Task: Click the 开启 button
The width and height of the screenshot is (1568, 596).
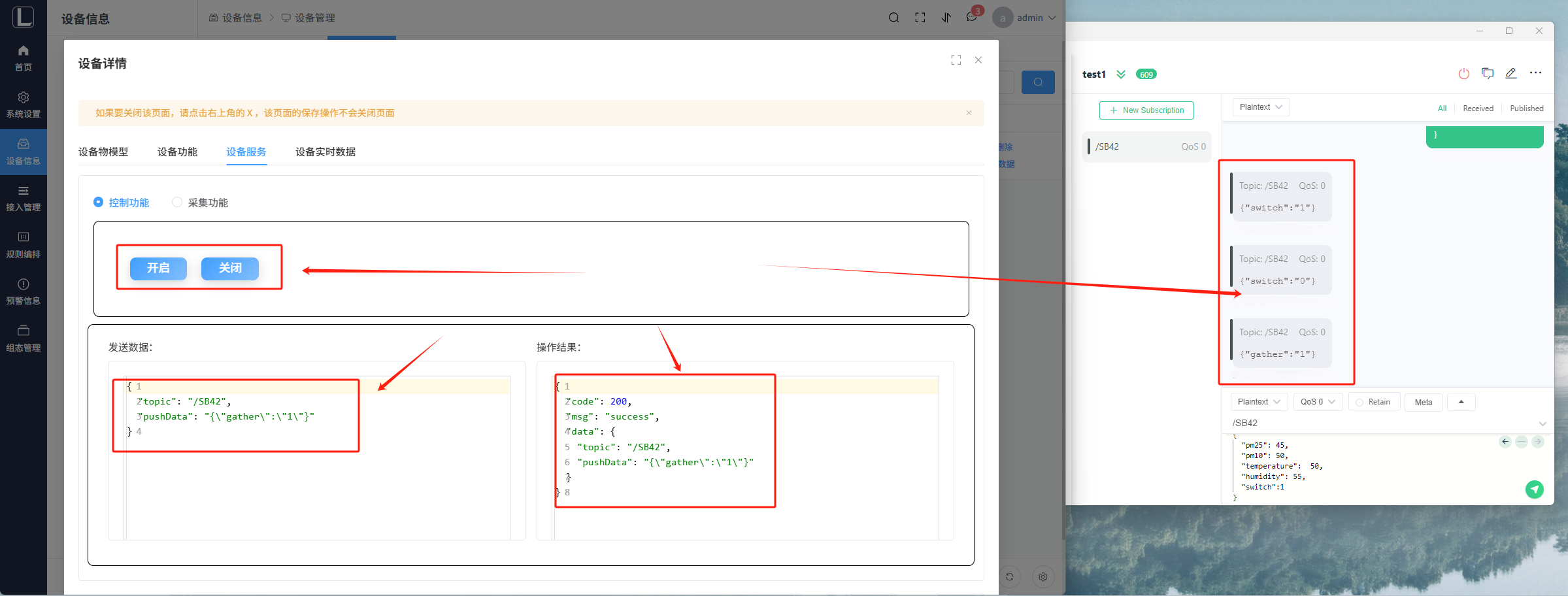Action: click(158, 268)
